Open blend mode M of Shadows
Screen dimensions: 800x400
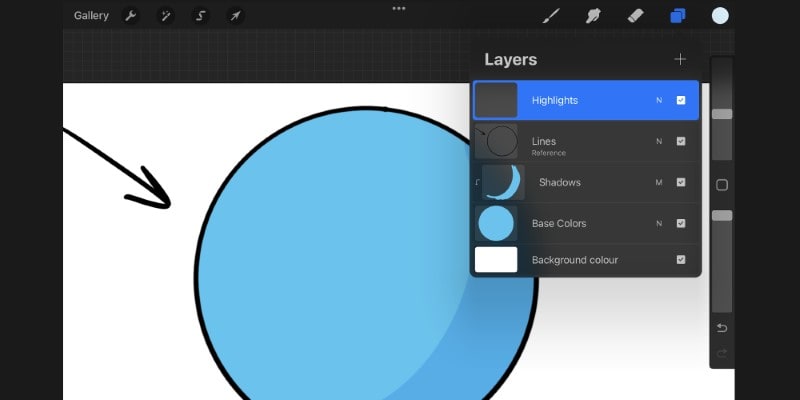coord(659,183)
